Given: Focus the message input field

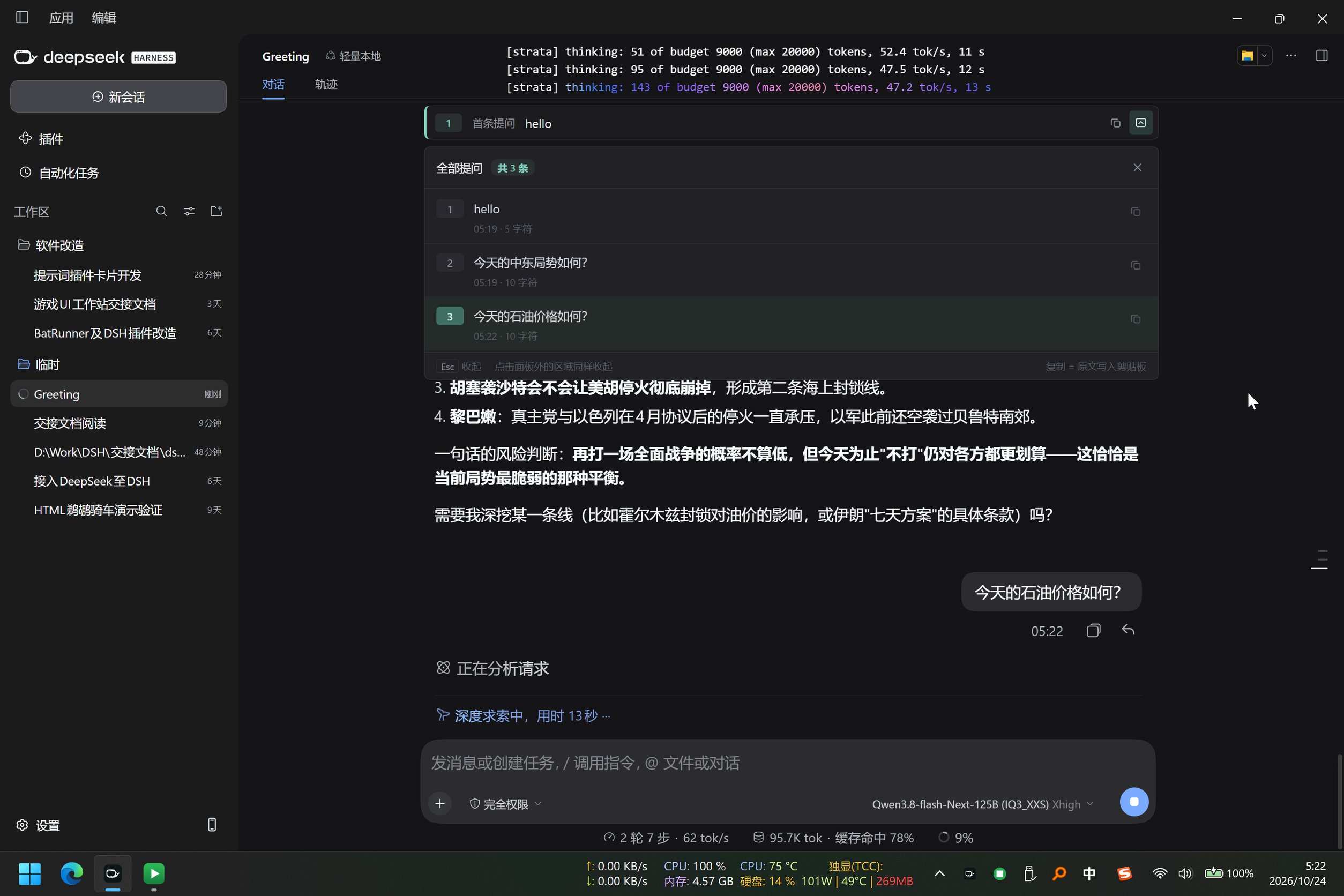Looking at the screenshot, I should point(787,763).
